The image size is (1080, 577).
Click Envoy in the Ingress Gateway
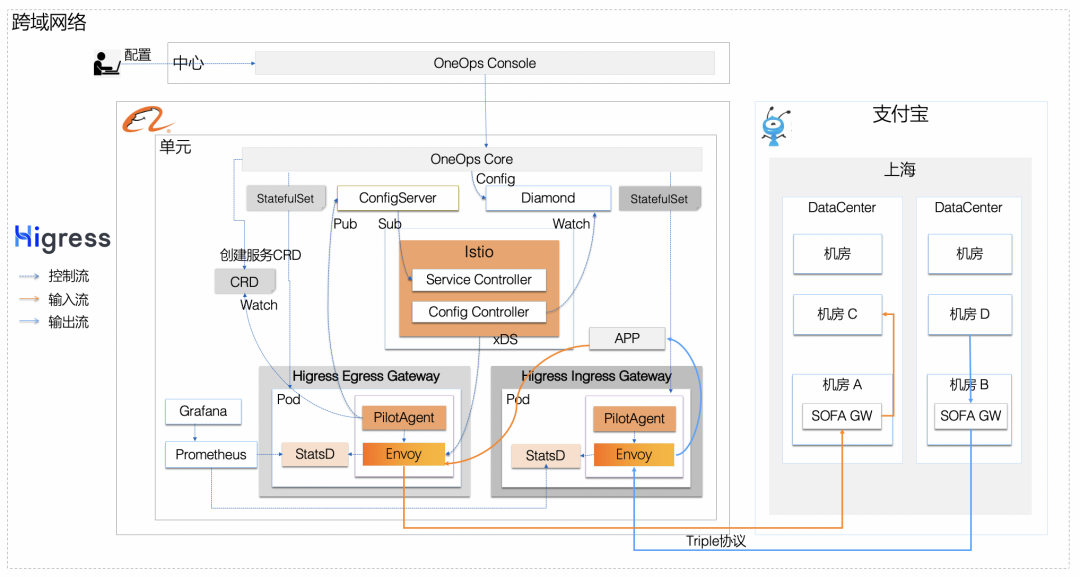pos(634,454)
